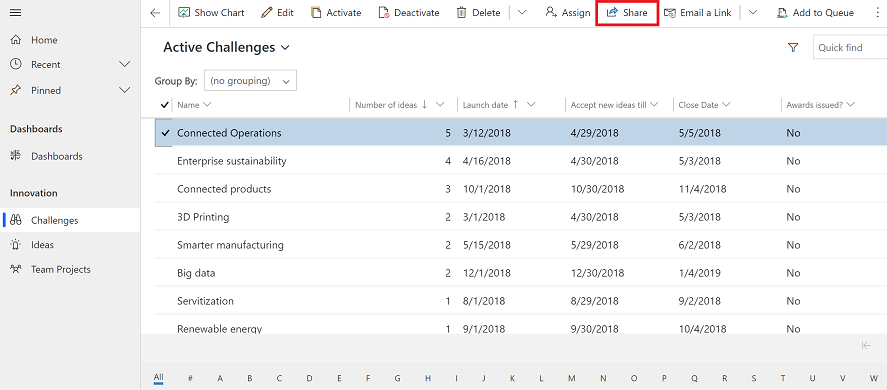The image size is (887, 390).
Task: Open the Group By no grouping dropdown
Action: 250,81
